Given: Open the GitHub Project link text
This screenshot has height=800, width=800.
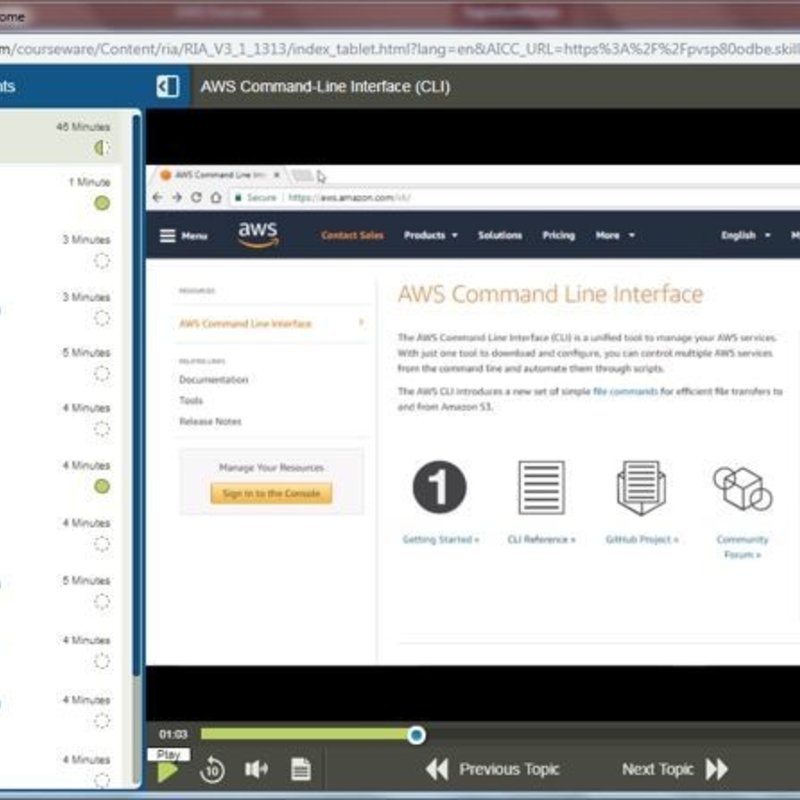Looking at the screenshot, I should pos(642,539).
